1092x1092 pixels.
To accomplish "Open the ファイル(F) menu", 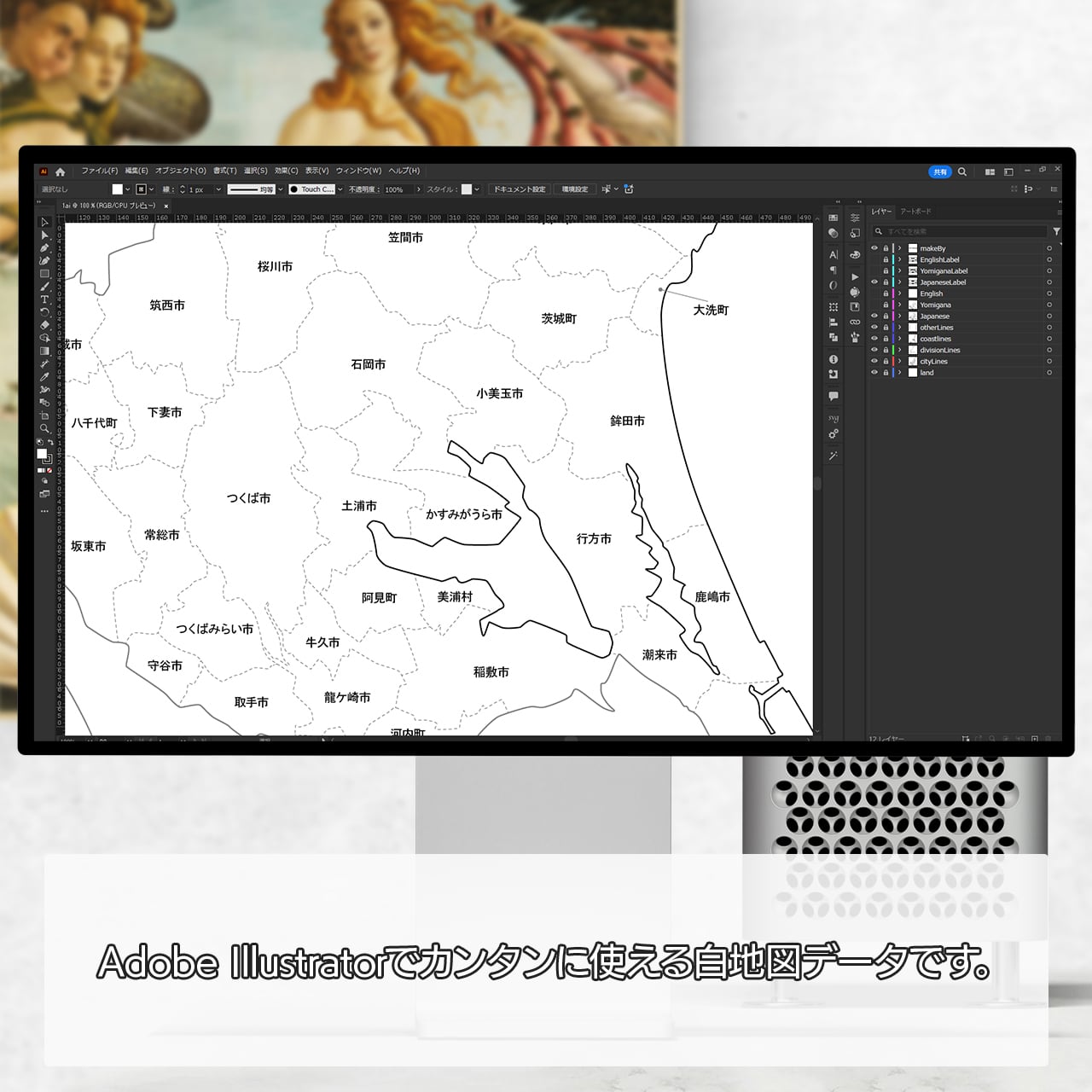I will tap(100, 171).
